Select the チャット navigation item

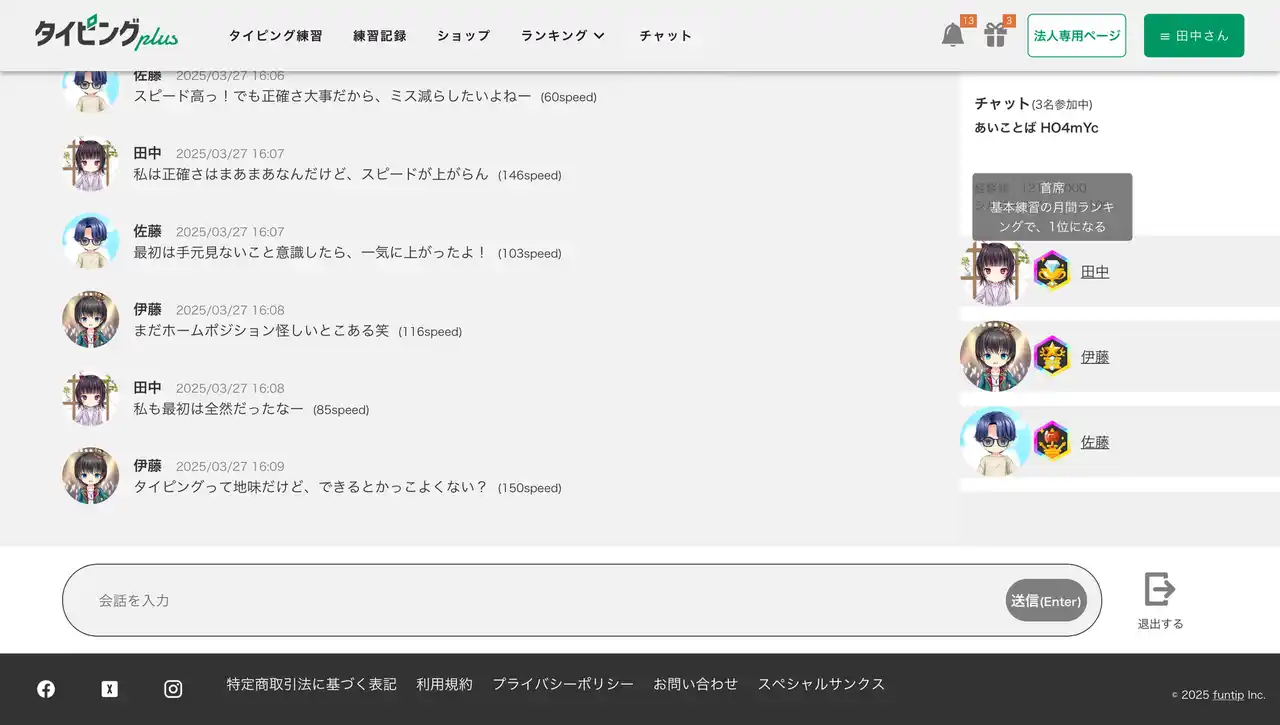click(665, 35)
